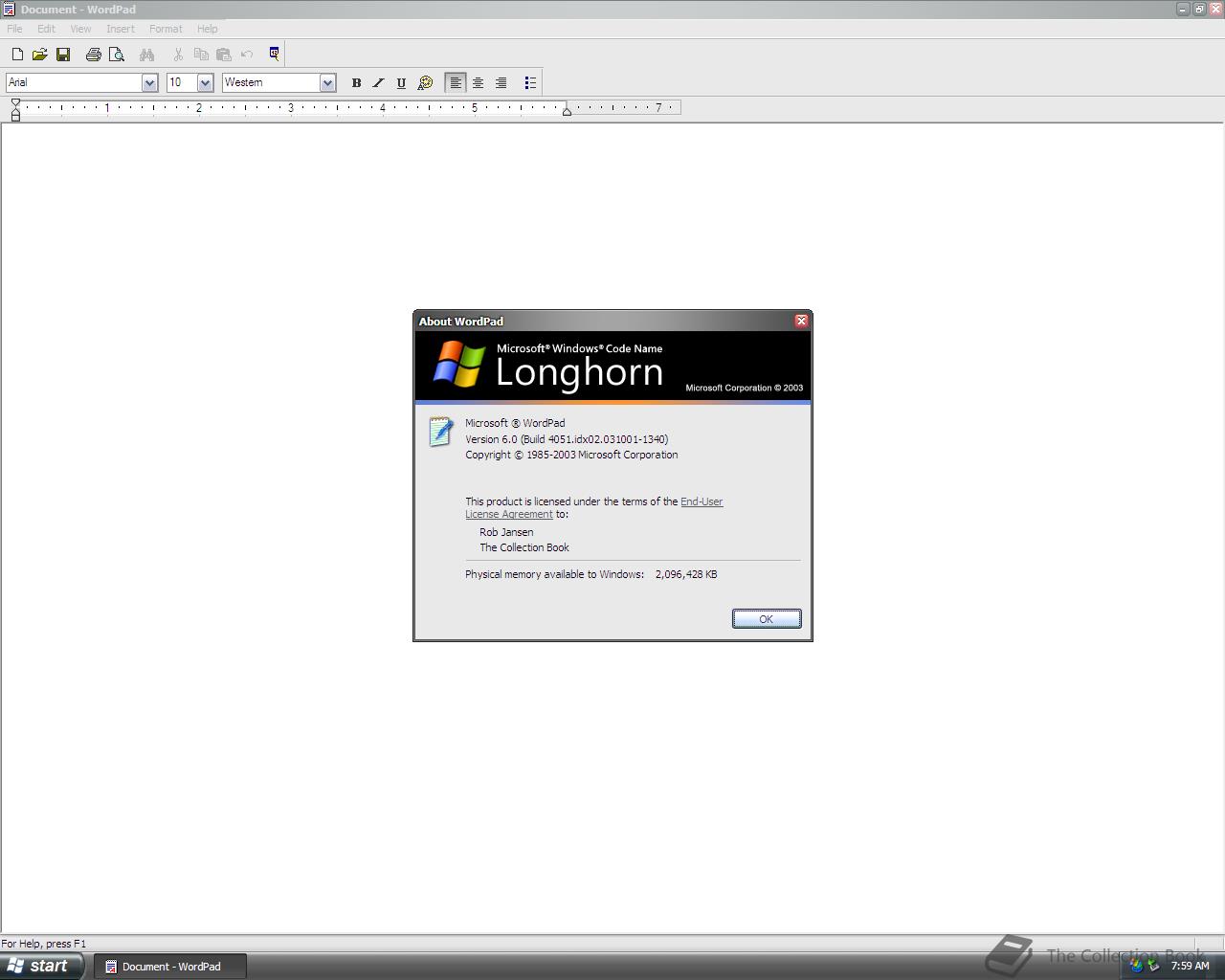Click 'The Collection Book' organization text in dialog
Image resolution: width=1225 pixels, height=980 pixels.
click(x=524, y=547)
